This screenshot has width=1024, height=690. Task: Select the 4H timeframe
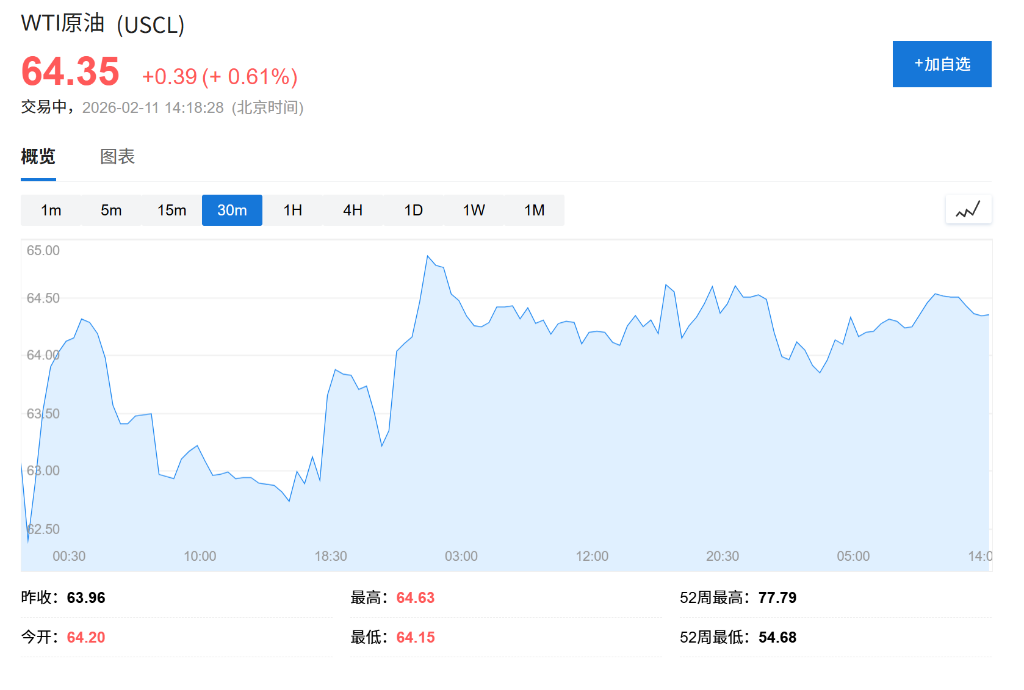(x=352, y=210)
